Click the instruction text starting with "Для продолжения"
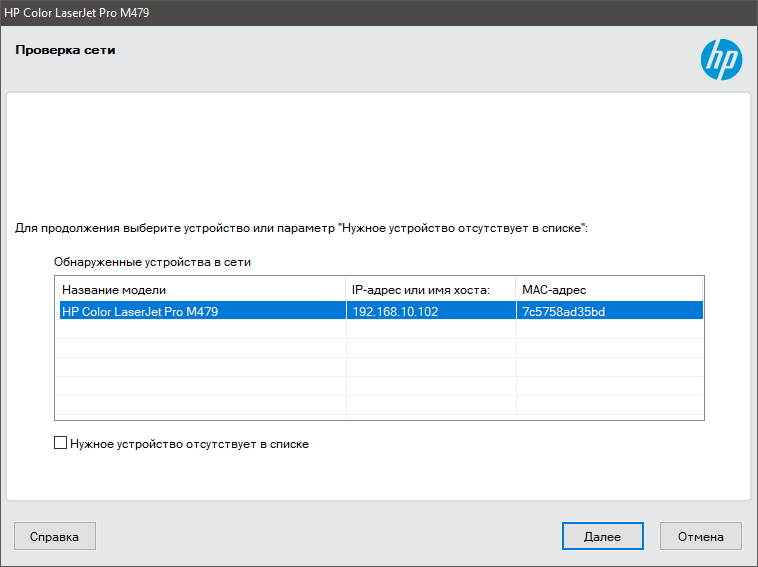This screenshot has width=758, height=567. click(x=300, y=228)
